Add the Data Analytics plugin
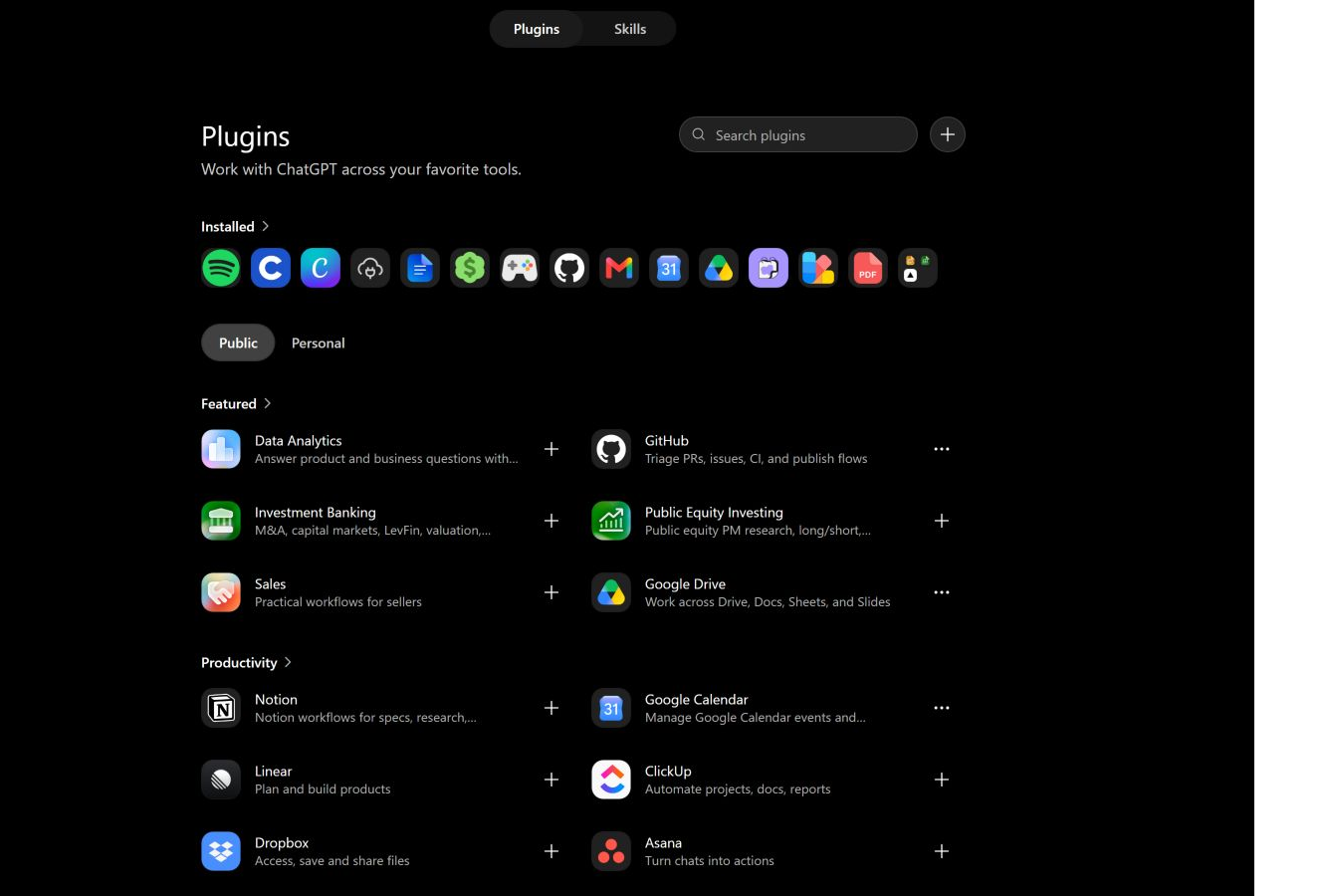 click(552, 449)
